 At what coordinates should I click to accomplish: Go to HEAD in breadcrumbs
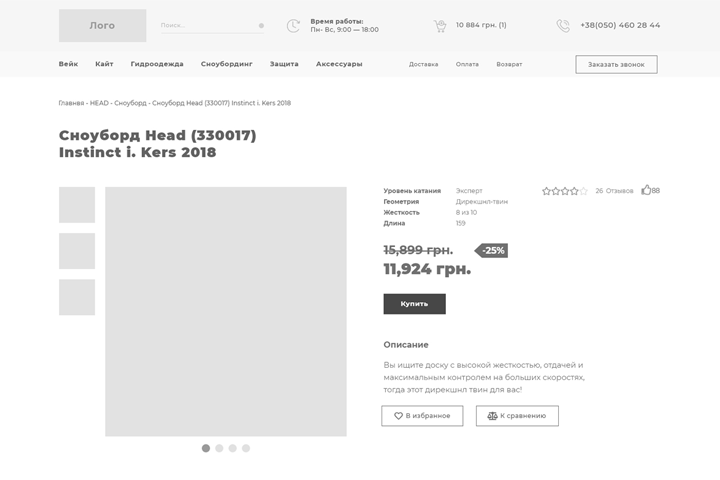pyautogui.click(x=99, y=103)
